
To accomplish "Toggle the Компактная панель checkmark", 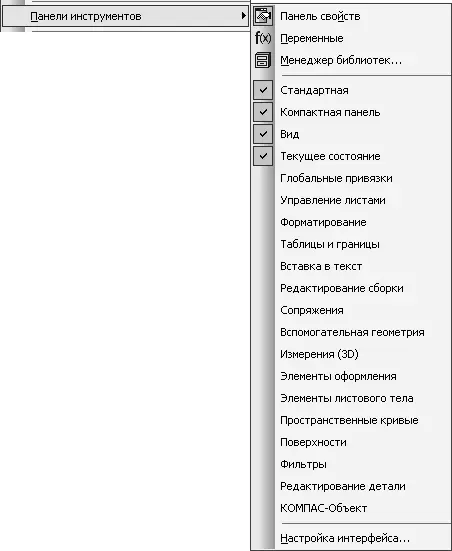I will click(x=263, y=112).
